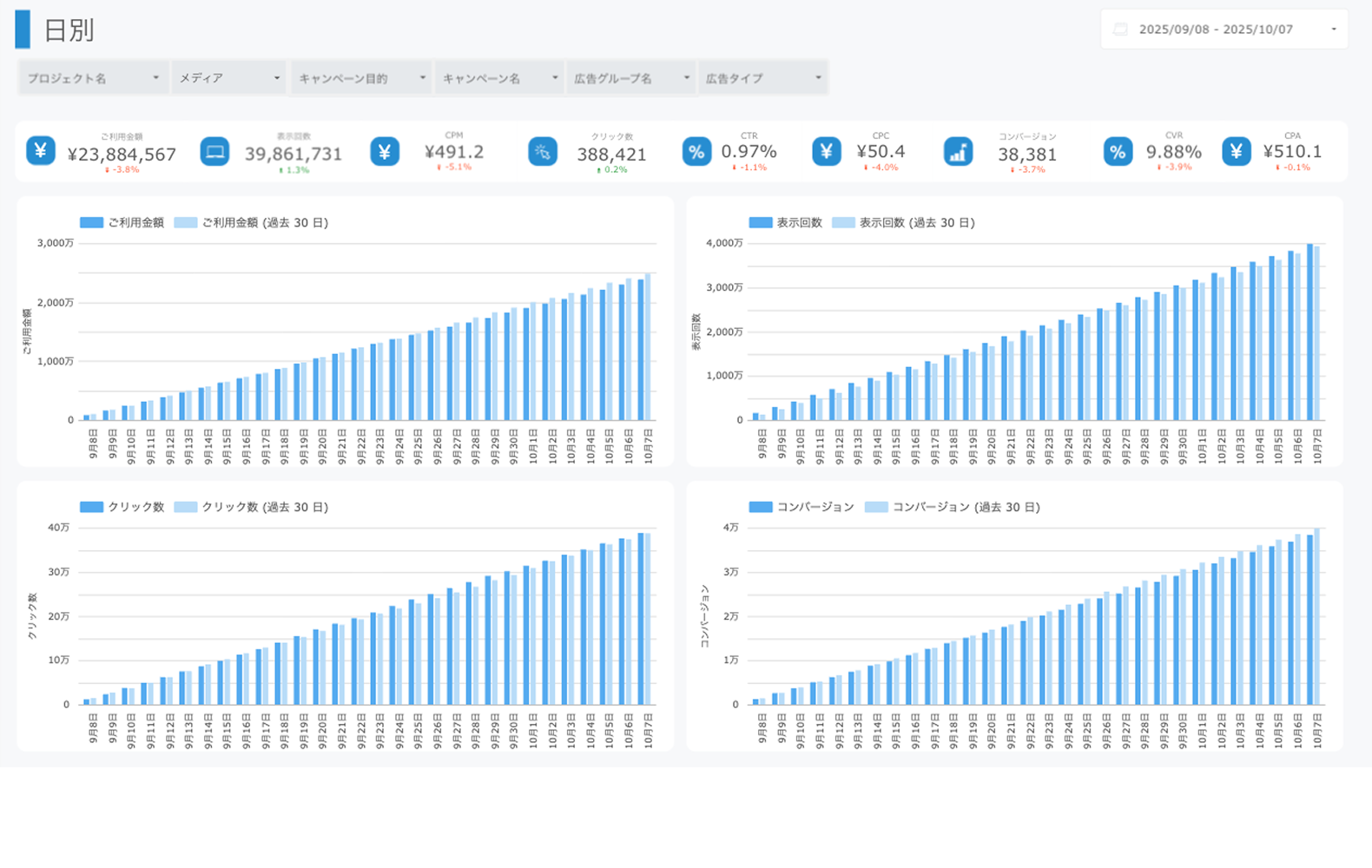
Task: Click the percent icon beside CVR
Action: pos(1118,152)
